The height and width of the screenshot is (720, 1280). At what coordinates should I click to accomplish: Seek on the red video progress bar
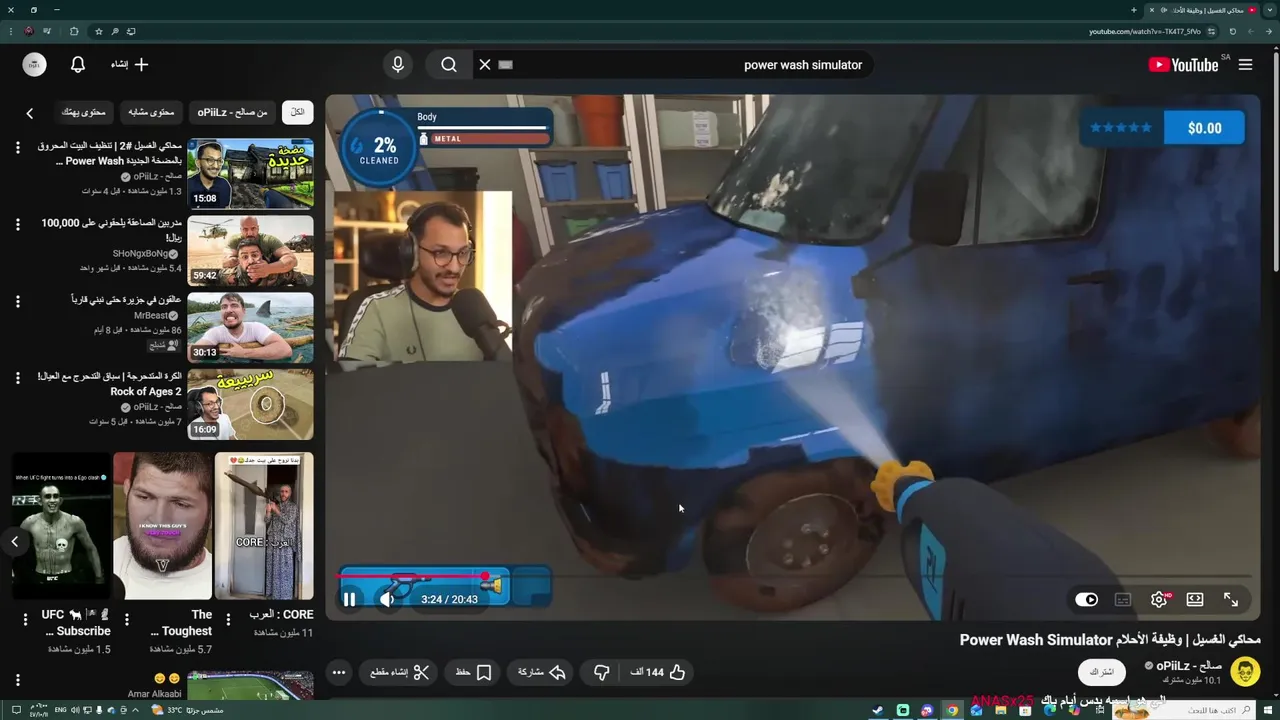point(793,577)
